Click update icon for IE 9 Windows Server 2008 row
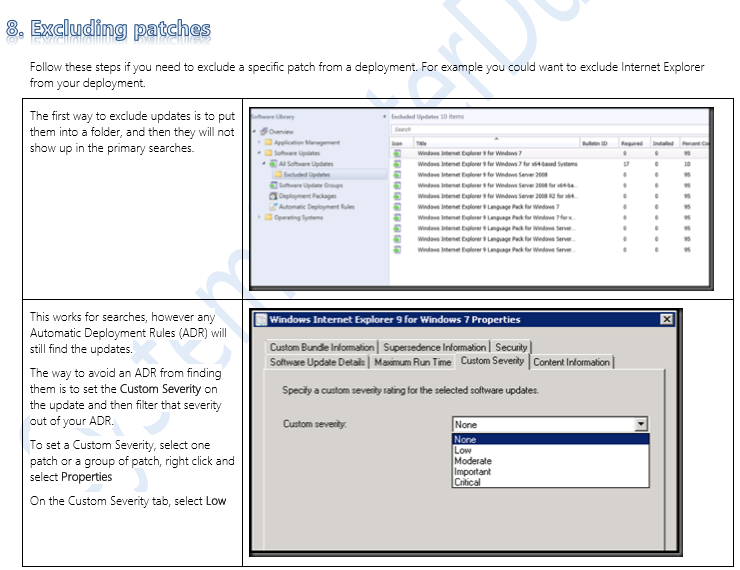Screen dimensions: 740x570 397,175
